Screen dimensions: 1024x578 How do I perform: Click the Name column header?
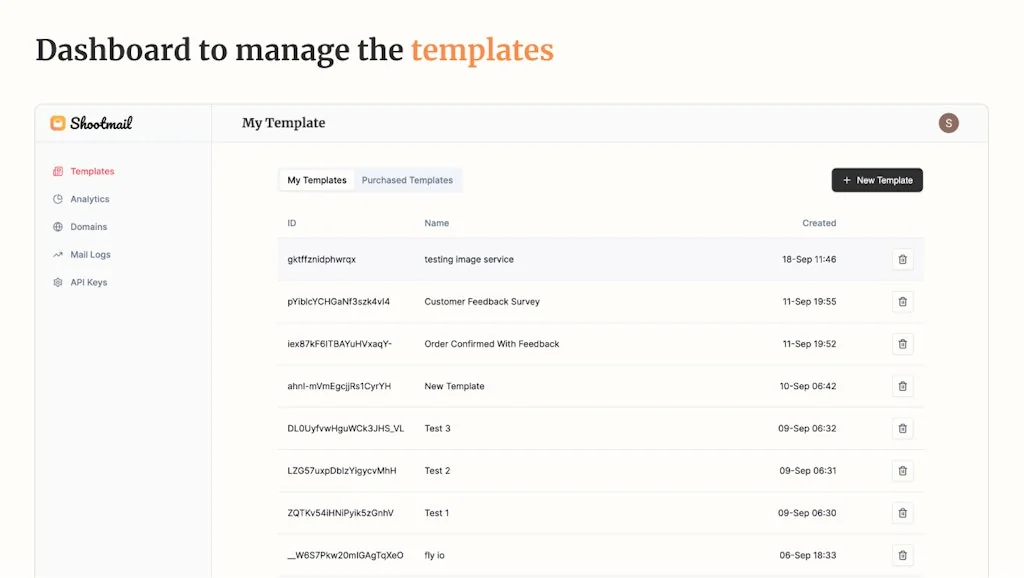coord(436,223)
